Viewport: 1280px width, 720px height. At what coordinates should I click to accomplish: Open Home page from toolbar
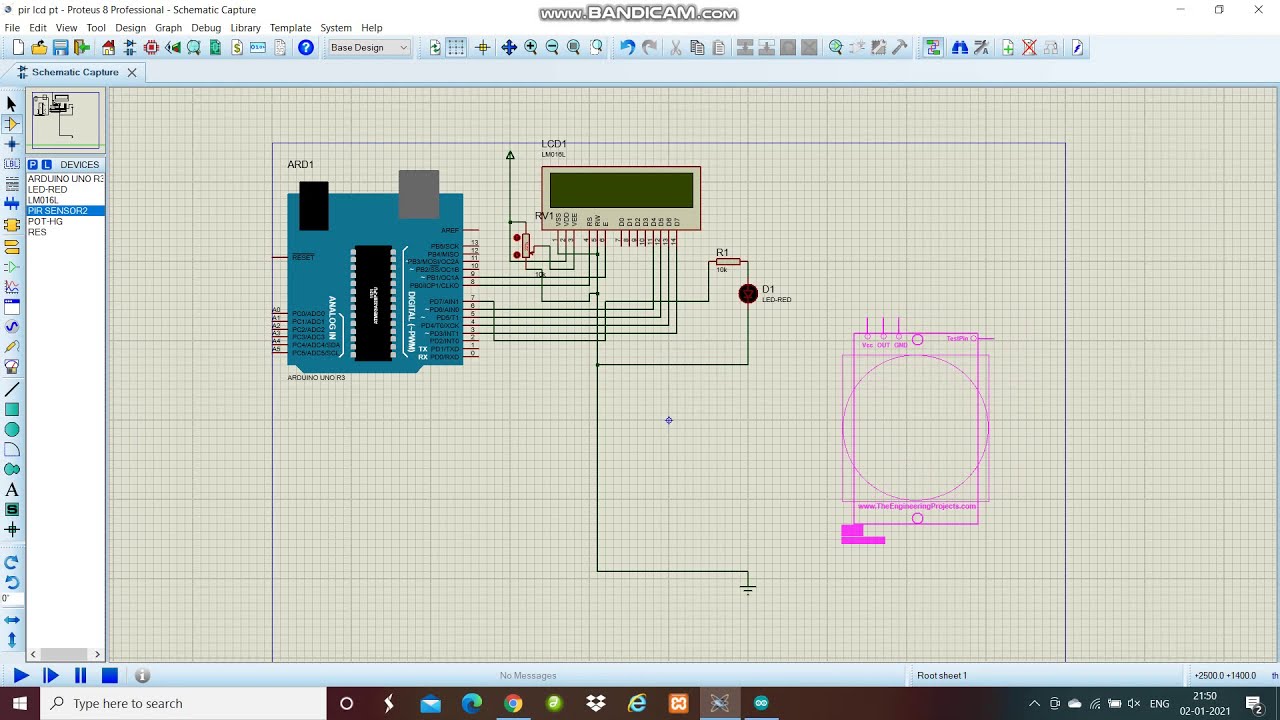pyautogui.click(x=109, y=48)
